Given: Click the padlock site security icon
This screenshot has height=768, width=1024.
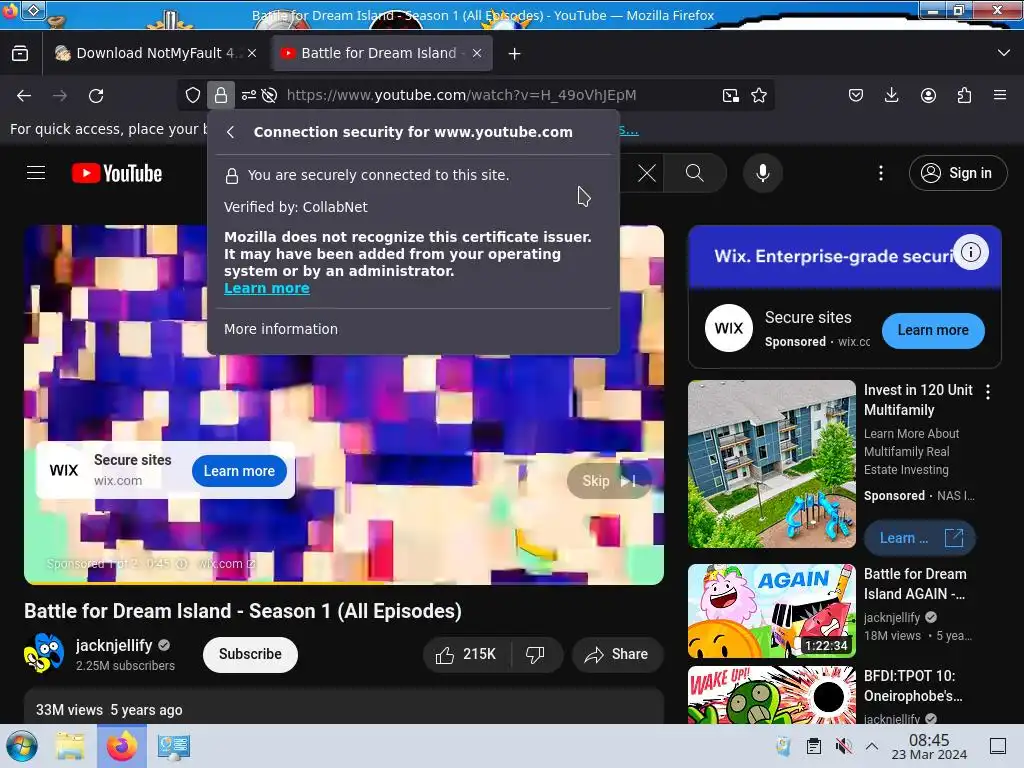Looking at the screenshot, I should [x=221, y=95].
